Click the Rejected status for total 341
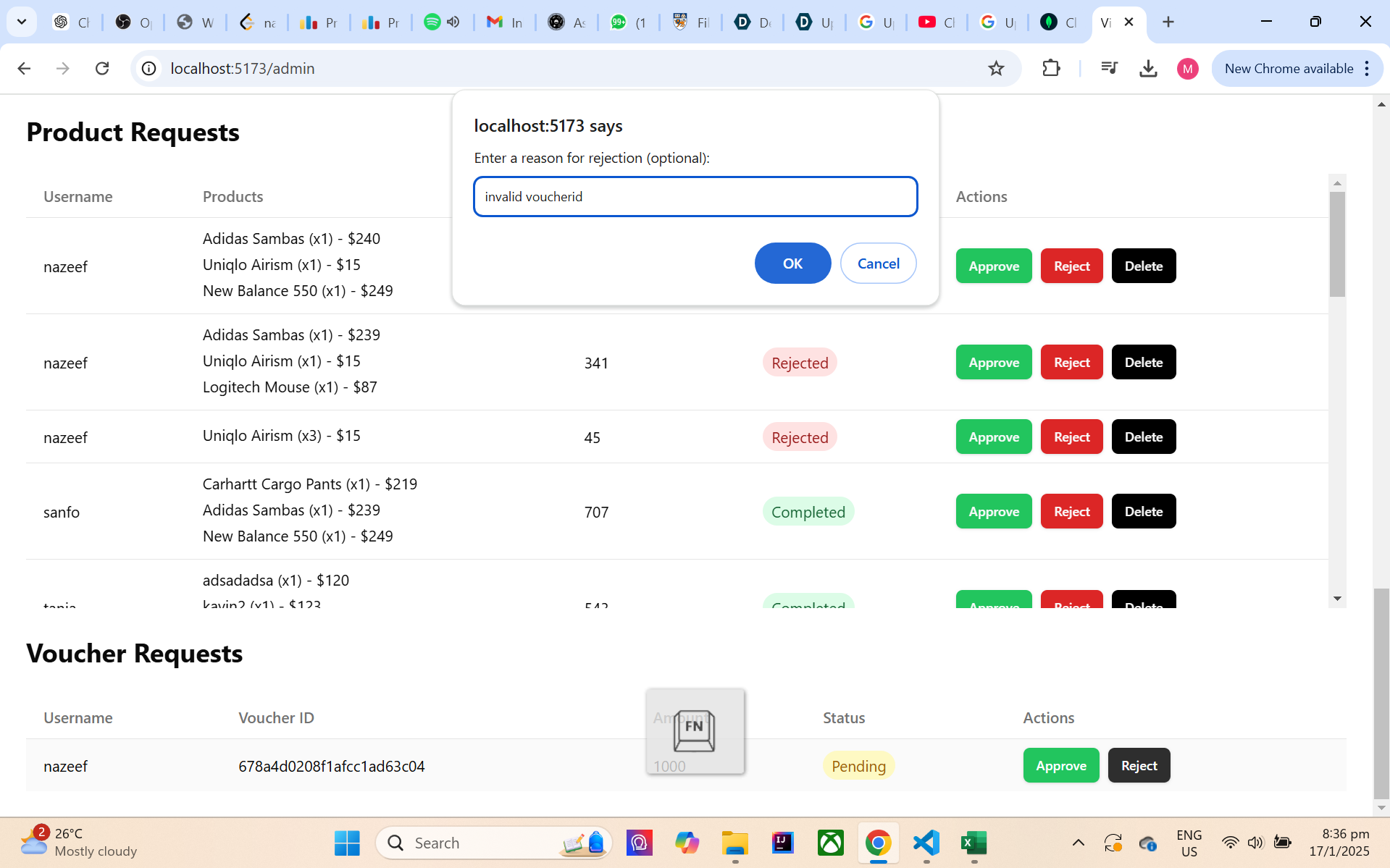This screenshot has height=868, width=1390. click(x=800, y=363)
